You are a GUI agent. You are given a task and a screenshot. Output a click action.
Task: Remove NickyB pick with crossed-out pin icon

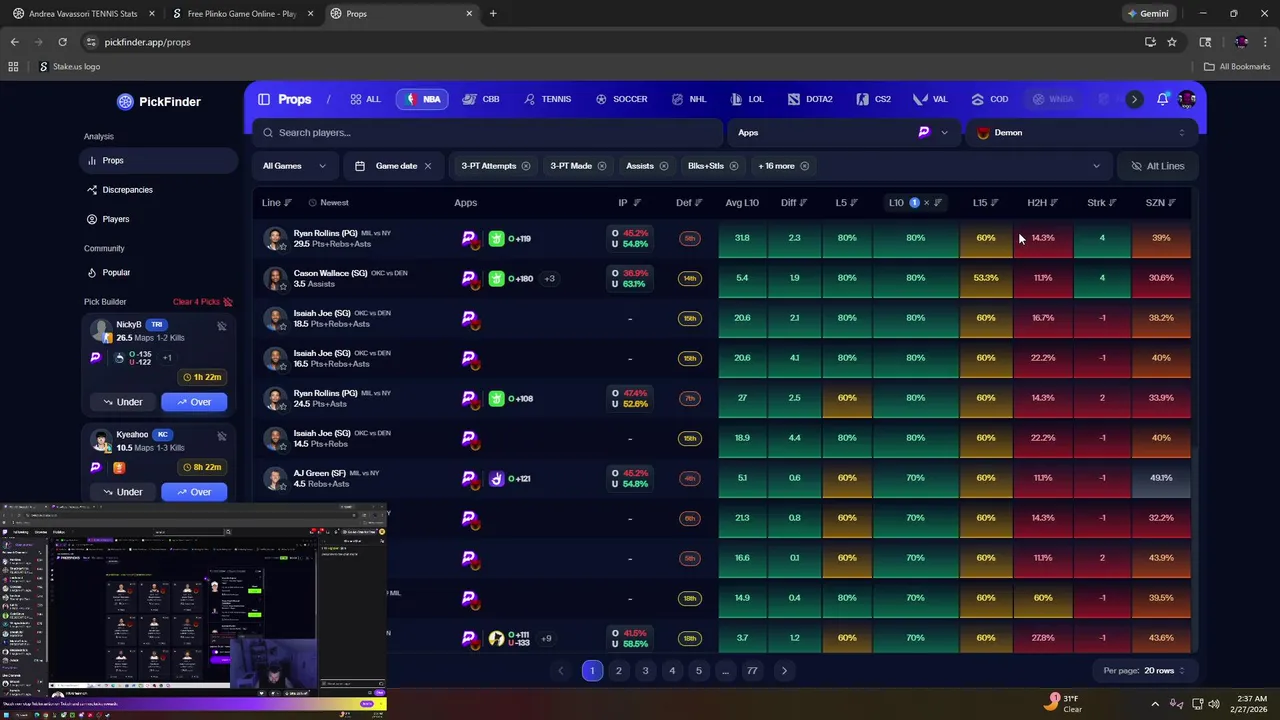point(222,326)
